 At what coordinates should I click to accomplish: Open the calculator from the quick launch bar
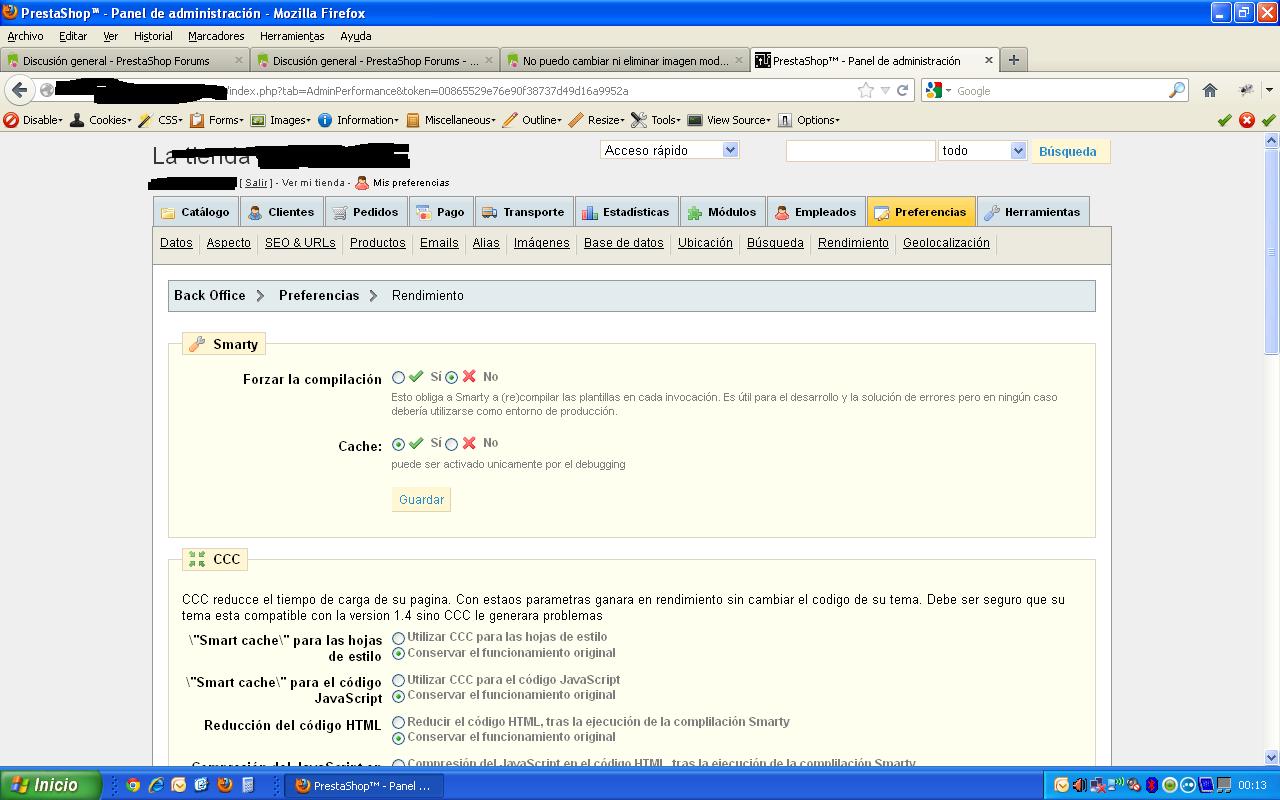pos(248,785)
